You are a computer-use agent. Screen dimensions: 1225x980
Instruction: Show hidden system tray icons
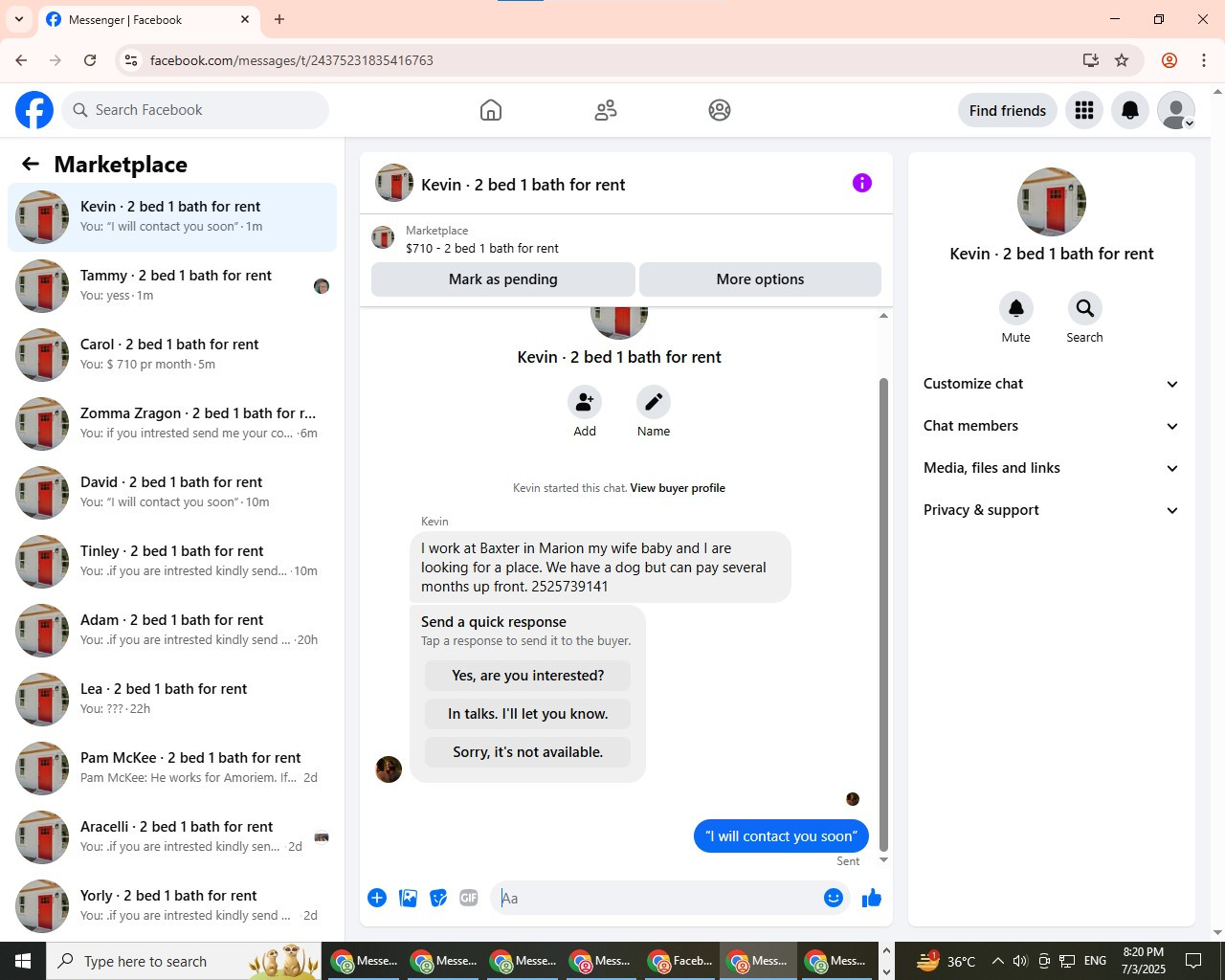point(997,961)
